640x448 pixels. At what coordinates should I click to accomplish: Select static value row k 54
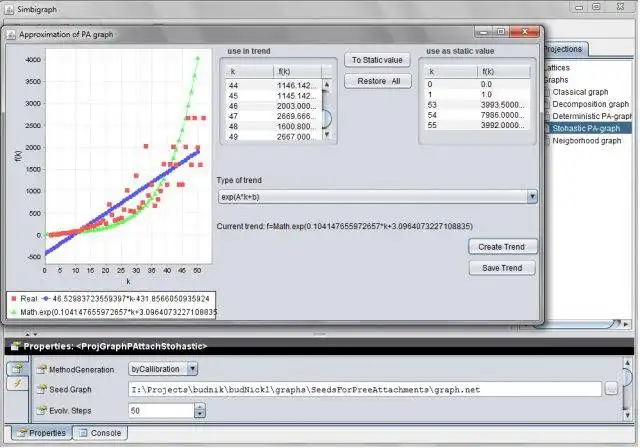click(477, 115)
